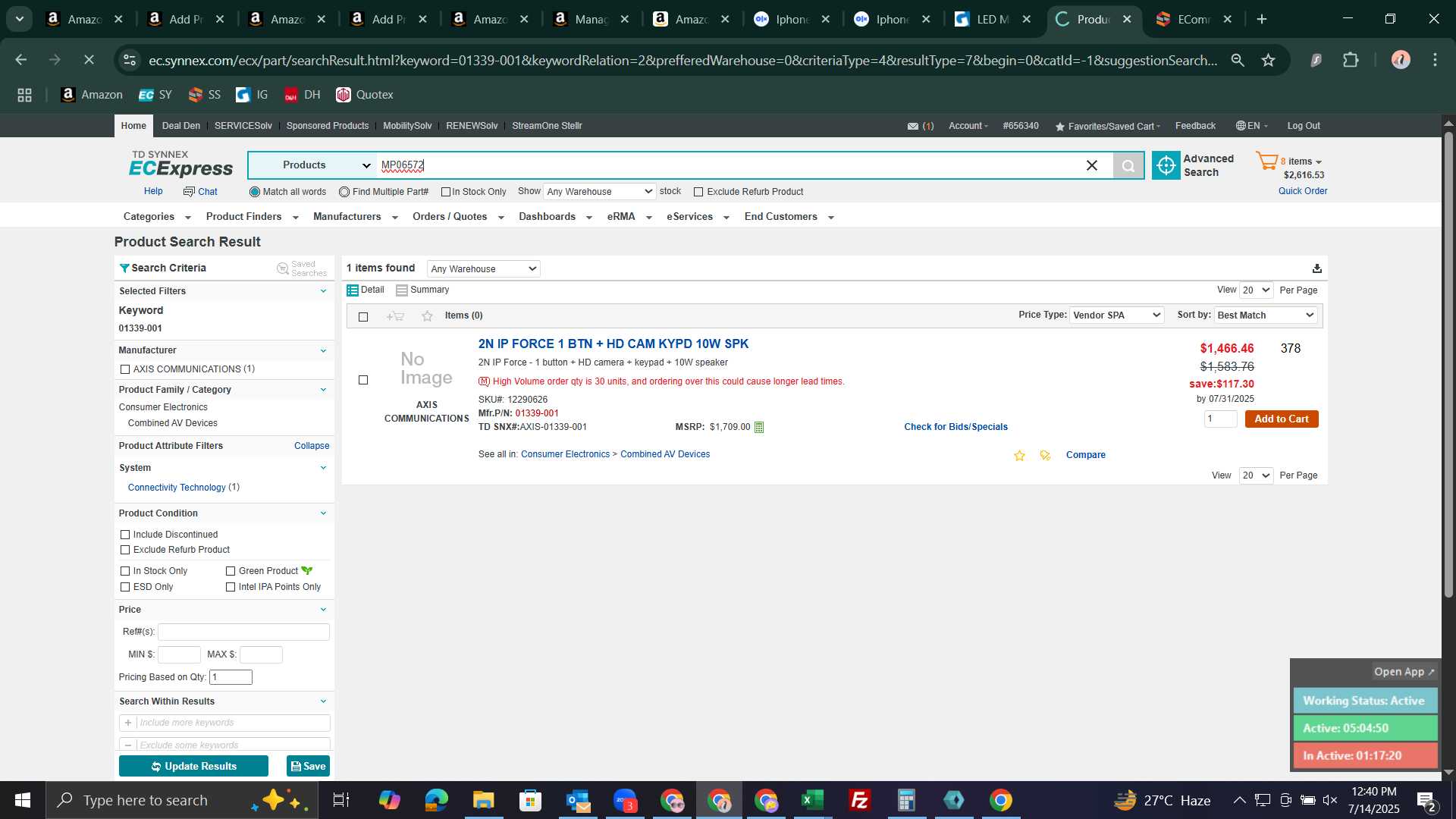The image size is (1456, 819).
Task: Open Excel from the taskbar
Action: coord(813,800)
